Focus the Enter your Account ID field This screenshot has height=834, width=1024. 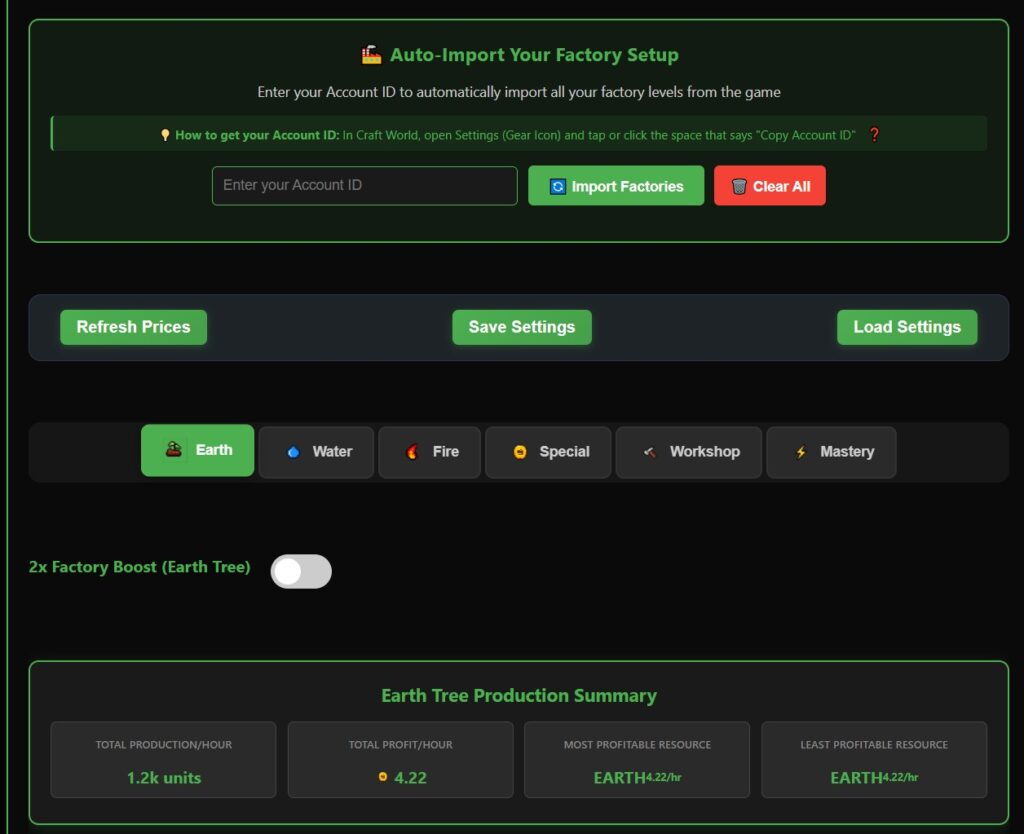click(364, 186)
